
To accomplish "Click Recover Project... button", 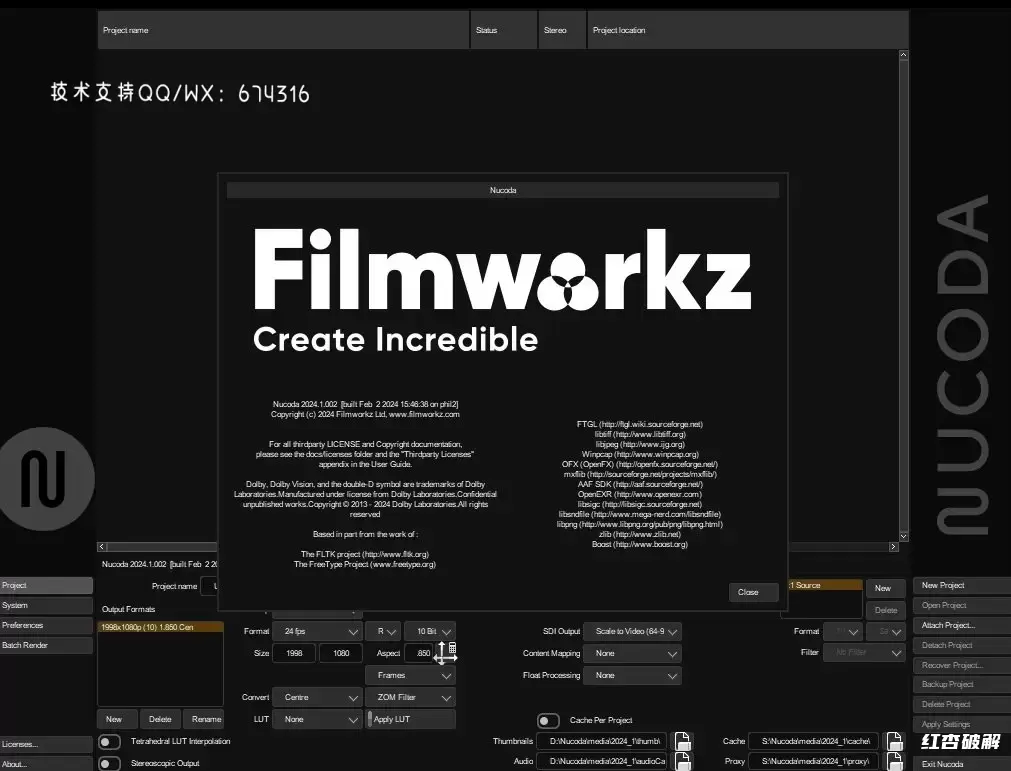I will (962, 665).
